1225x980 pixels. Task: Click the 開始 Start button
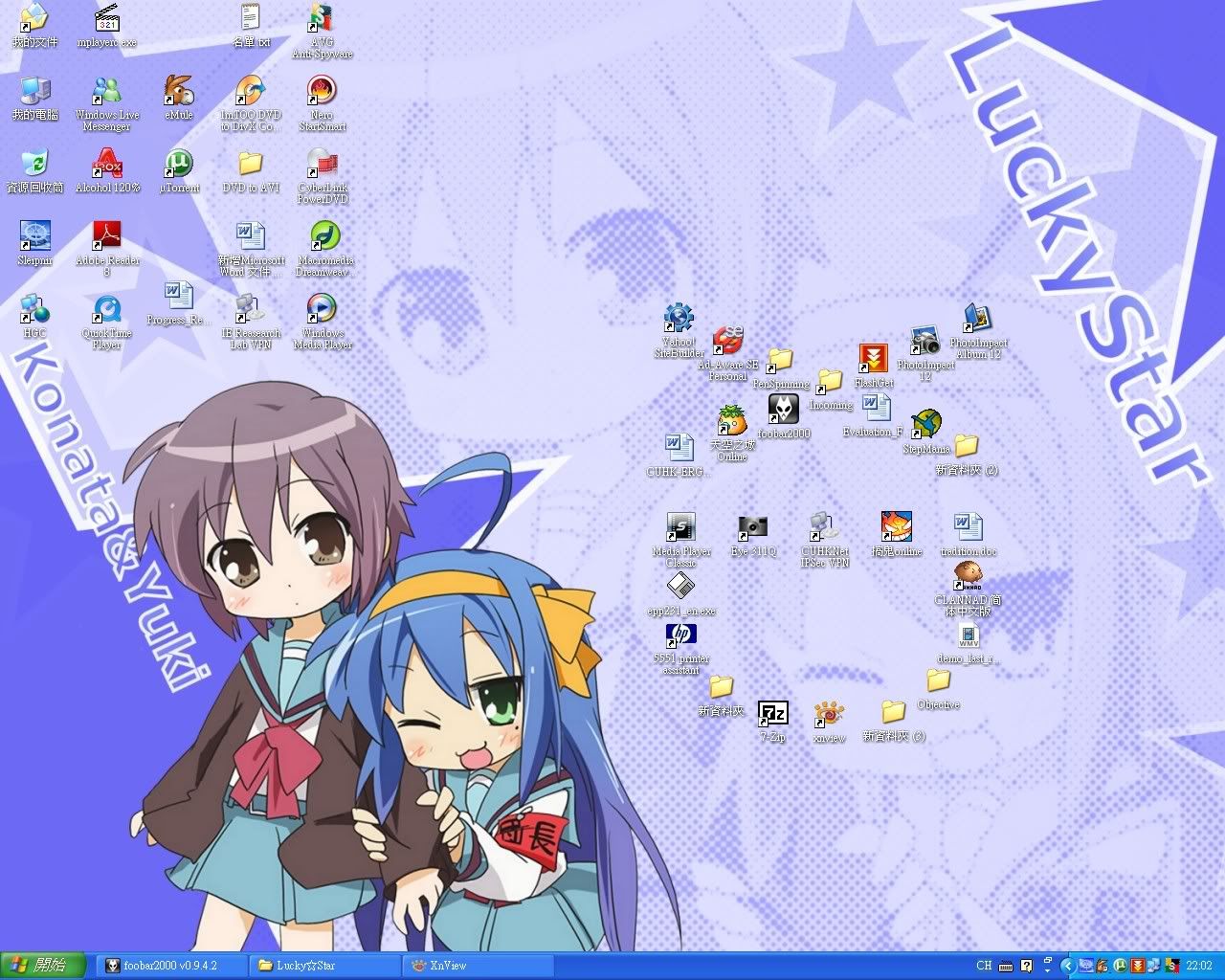[45, 966]
